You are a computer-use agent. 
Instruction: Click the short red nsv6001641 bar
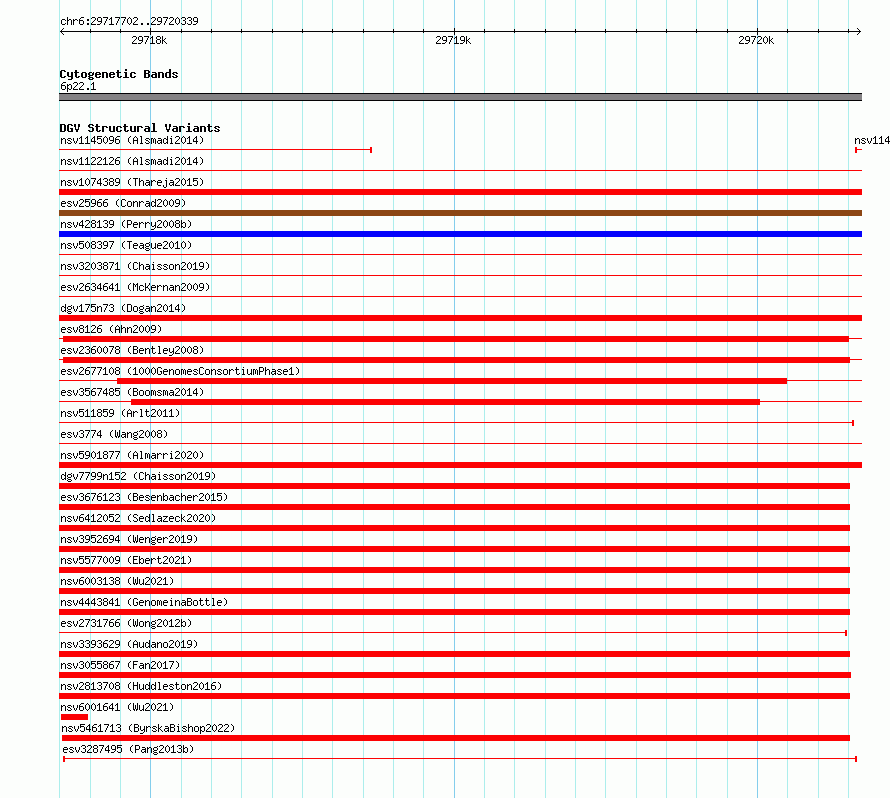pos(74,717)
